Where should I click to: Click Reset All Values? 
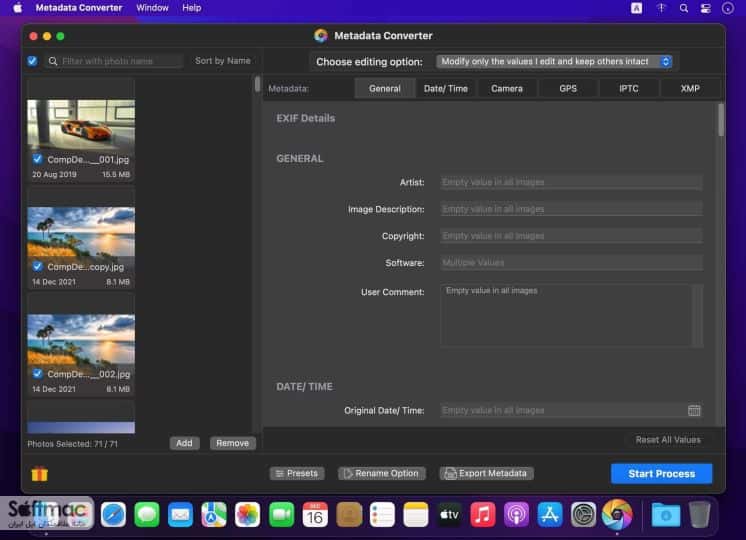(668, 440)
